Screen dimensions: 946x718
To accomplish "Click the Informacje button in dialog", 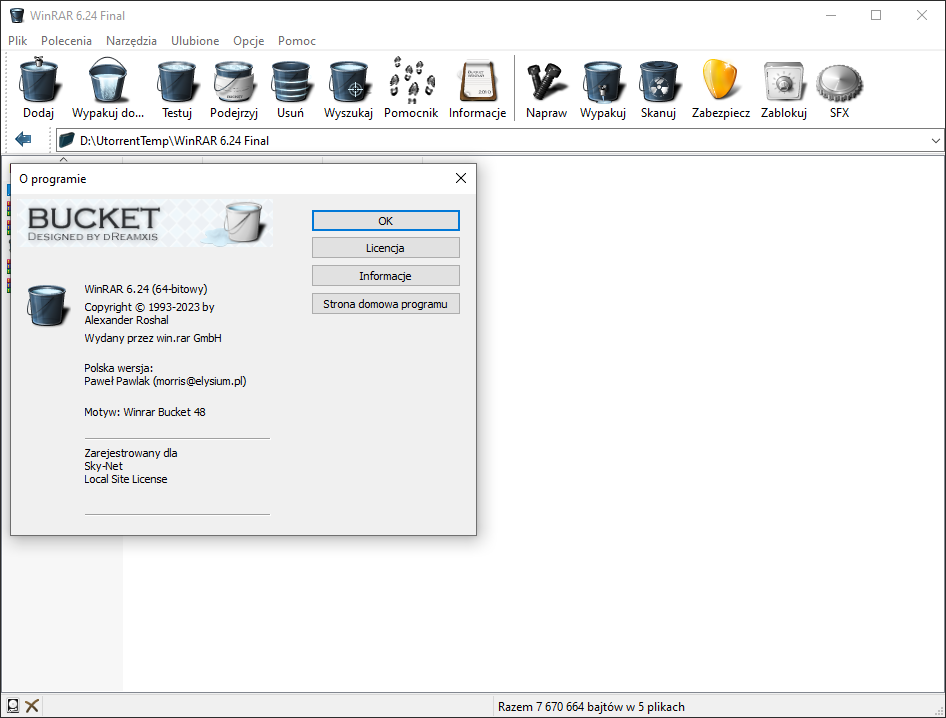I will click(x=386, y=276).
